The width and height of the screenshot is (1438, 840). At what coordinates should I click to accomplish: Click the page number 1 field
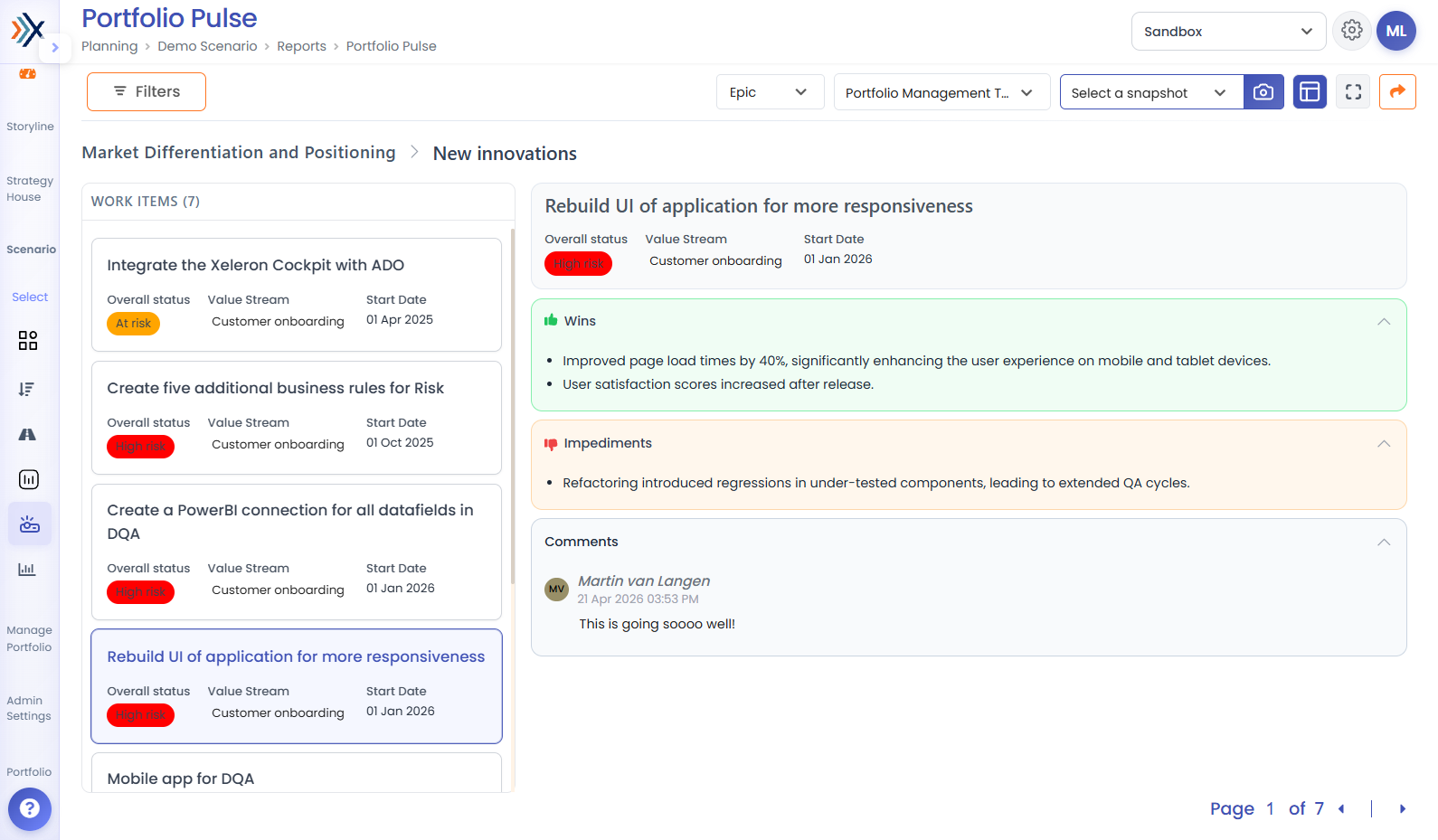[x=1271, y=808]
